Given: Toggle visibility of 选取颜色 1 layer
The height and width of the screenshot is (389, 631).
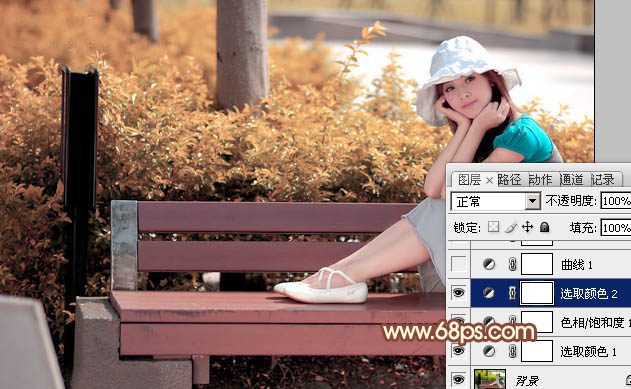Looking at the screenshot, I should [458, 351].
